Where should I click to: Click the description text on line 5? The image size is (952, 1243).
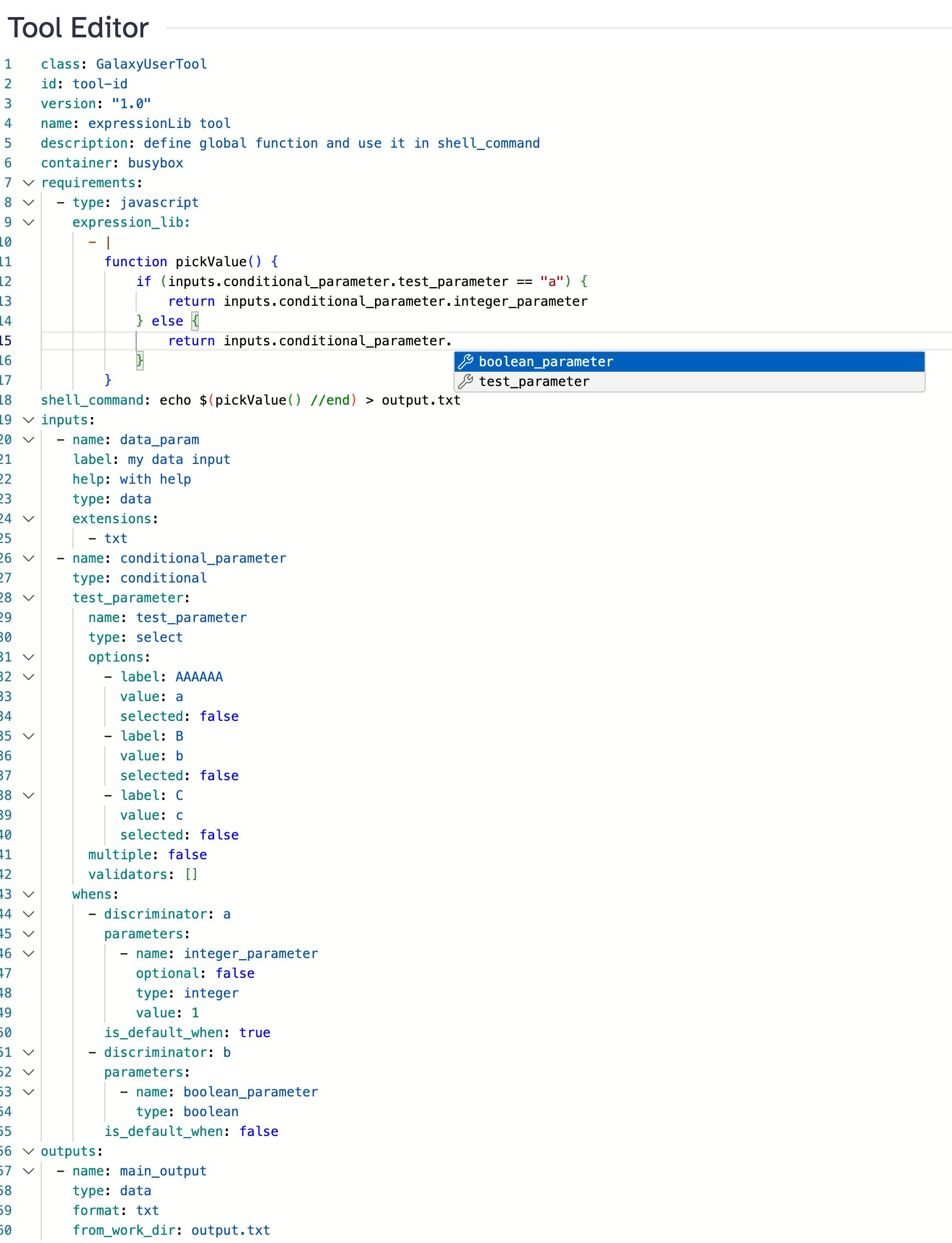point(340,143)
